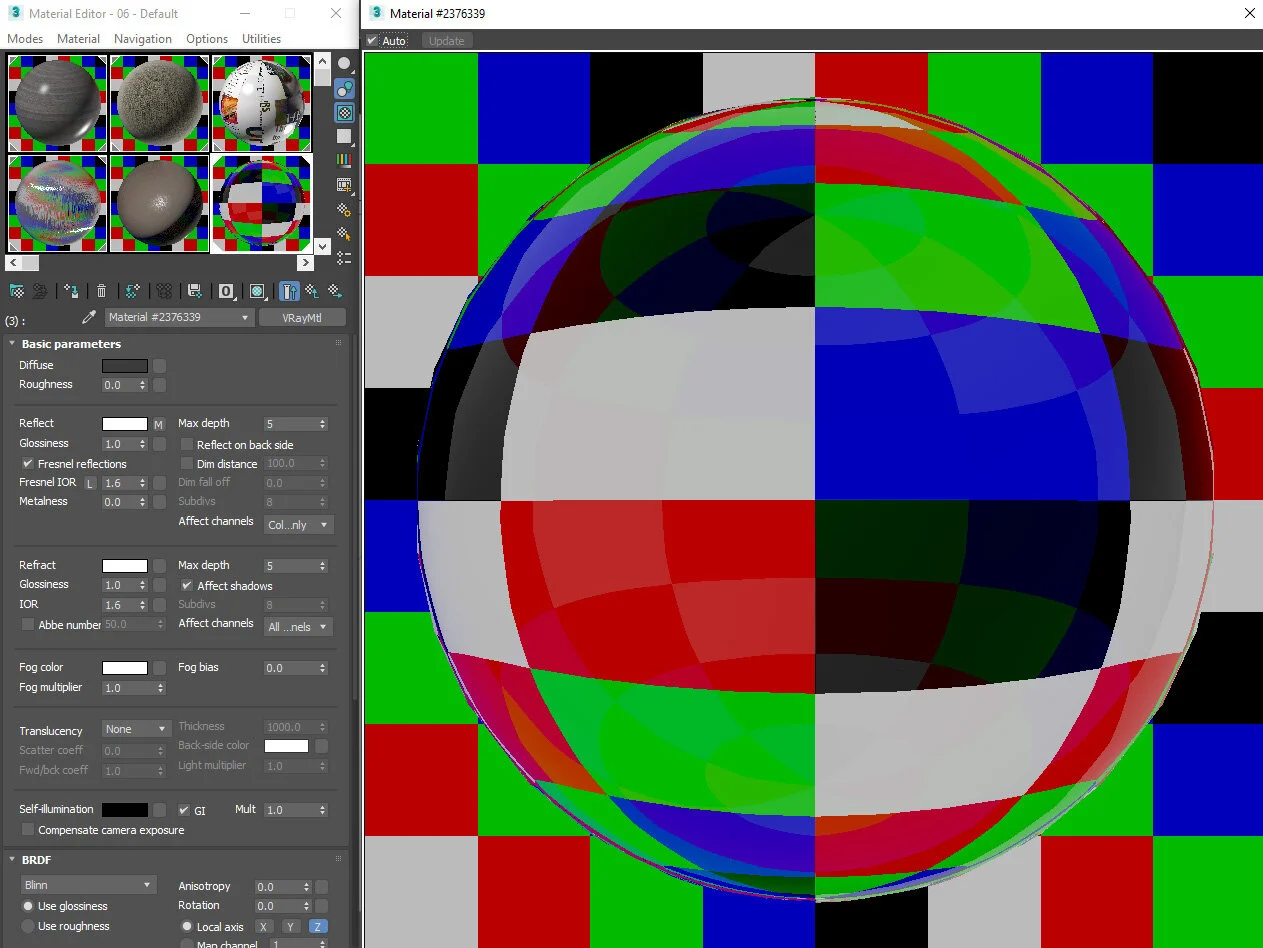Click the Refract IOR spinner arrows
Viewport: 1263px width, 948px height.
pyautogui.click(x=142, y=605)
